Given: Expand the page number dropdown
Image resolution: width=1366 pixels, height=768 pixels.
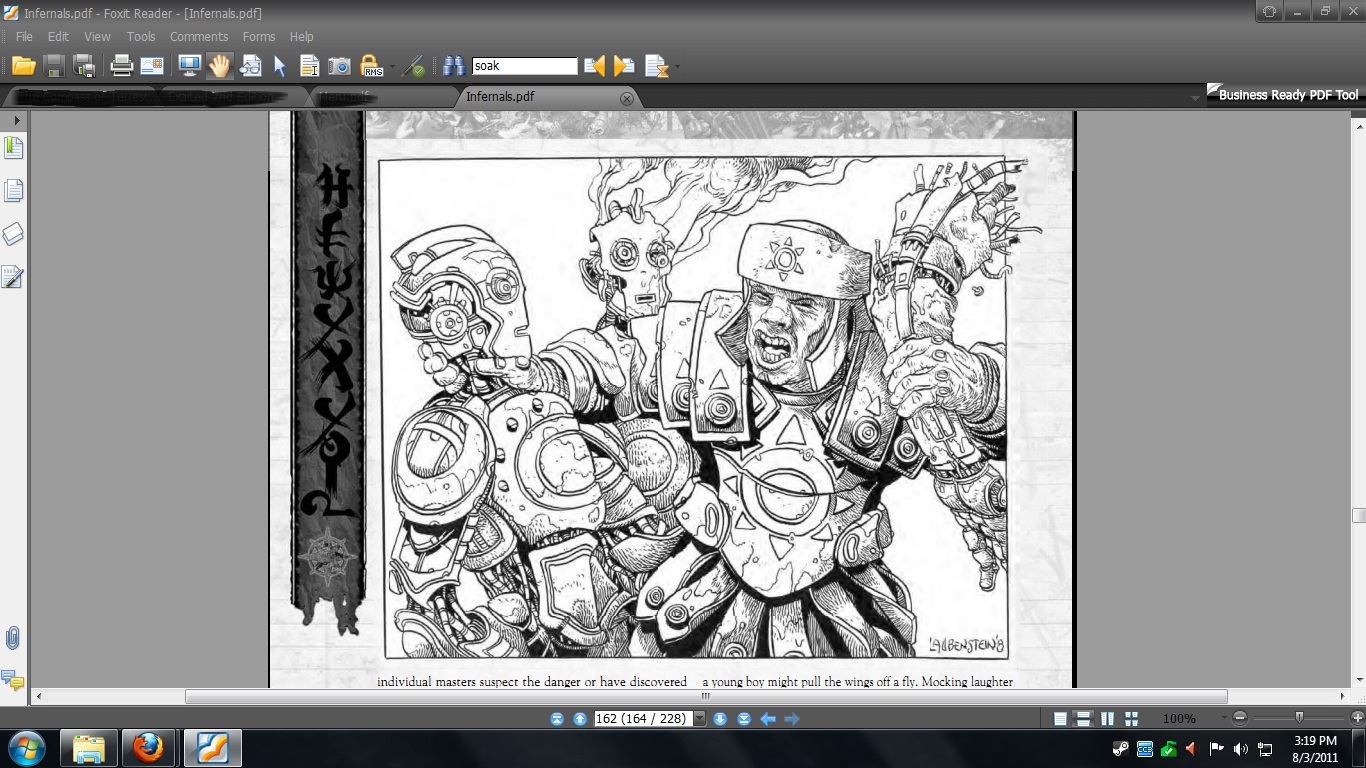Looking at the screenshot, I should (700, 719).
